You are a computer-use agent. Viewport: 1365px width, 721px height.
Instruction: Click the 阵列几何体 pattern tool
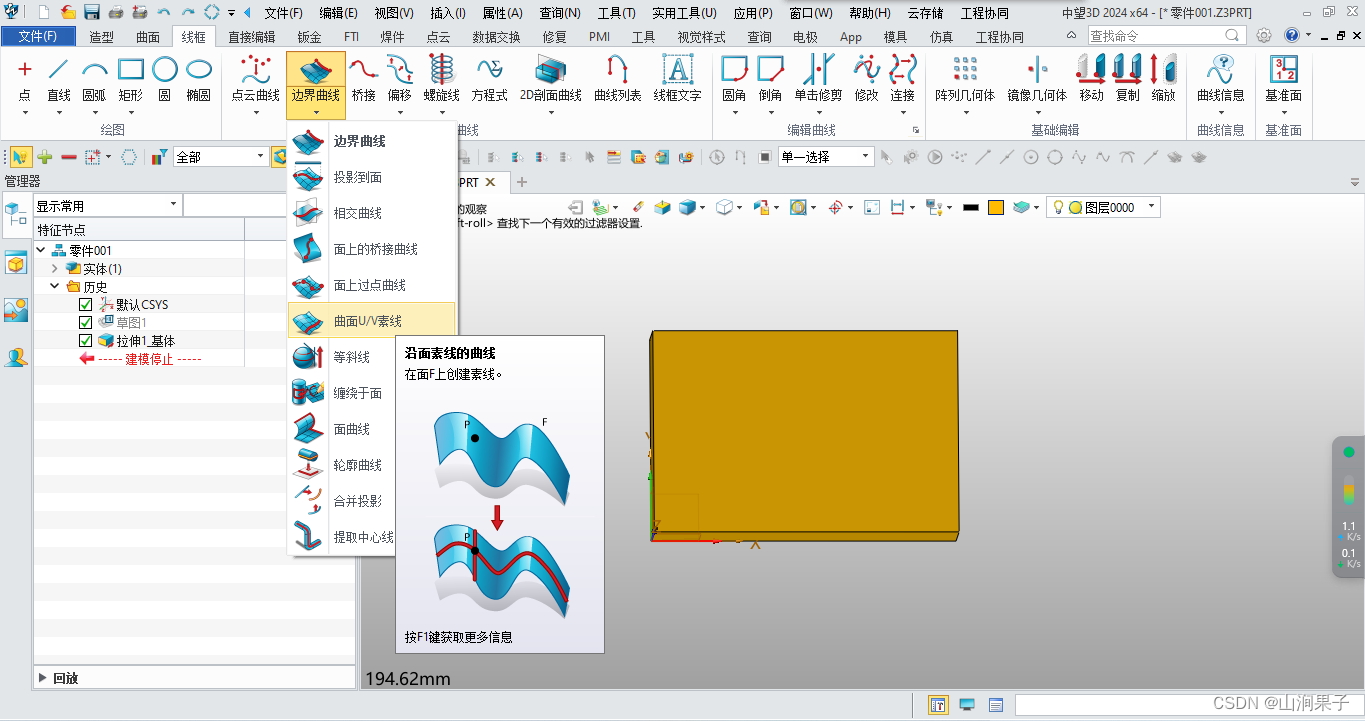pos(965,79)
